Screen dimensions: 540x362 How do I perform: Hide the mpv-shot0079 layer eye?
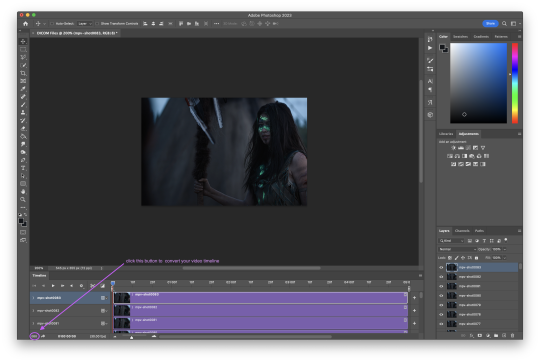click(441, 305)
